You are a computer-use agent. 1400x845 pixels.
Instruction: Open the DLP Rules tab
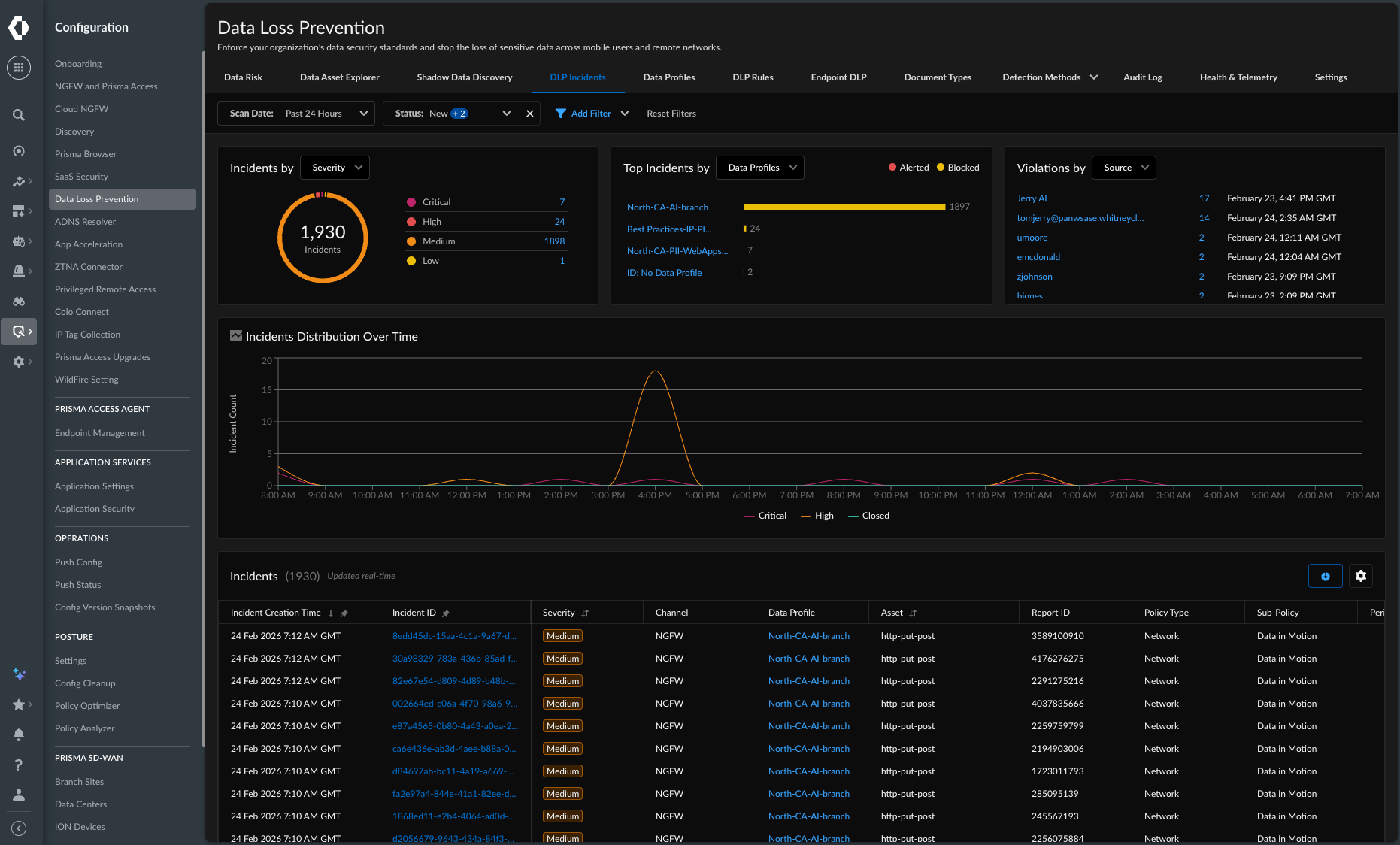click(x=753, y=77)
